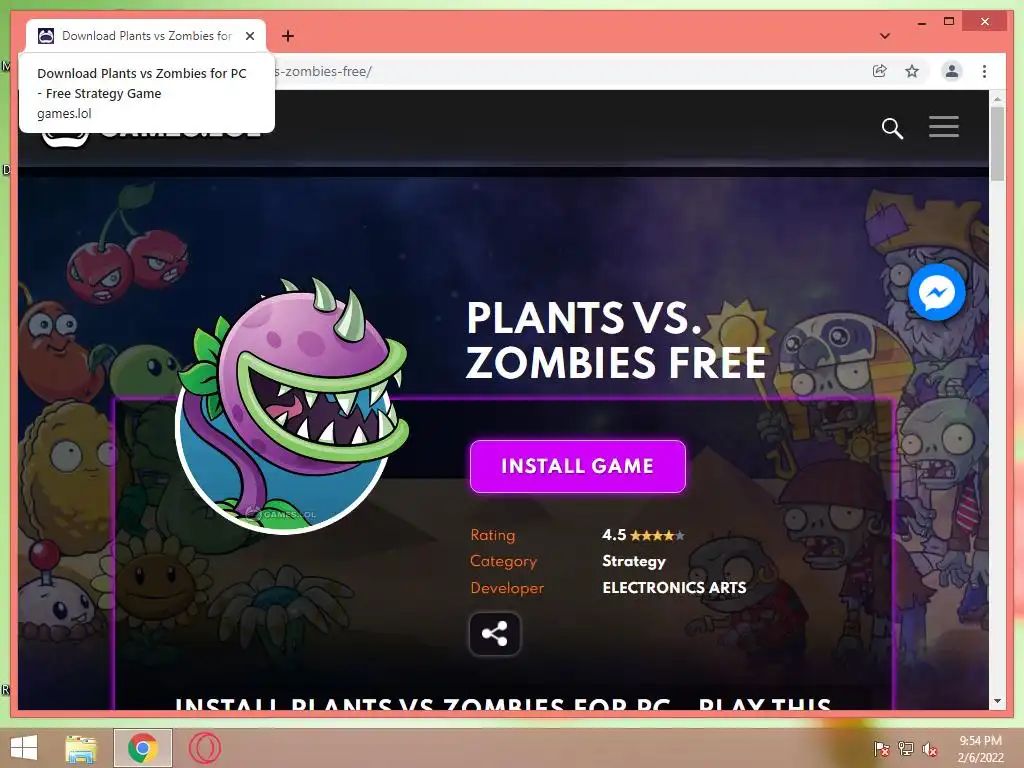This screenshot has width=1024, height=768.
Task: Click the 4.5 star rating
Action: pos(643,535)
